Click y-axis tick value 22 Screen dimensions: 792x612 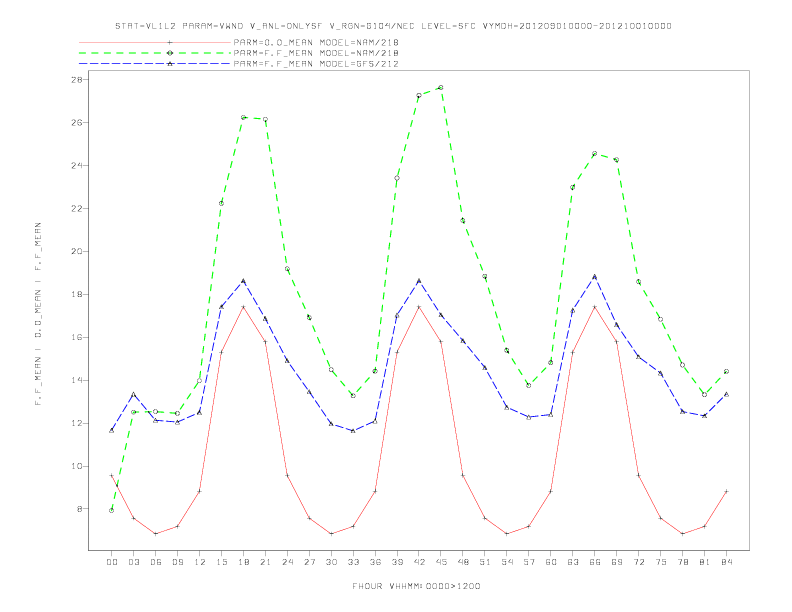click(77, 209)
